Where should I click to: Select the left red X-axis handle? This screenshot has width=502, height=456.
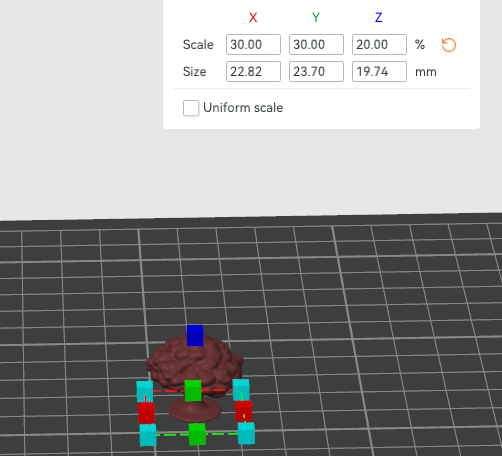(x=146, y=413)
